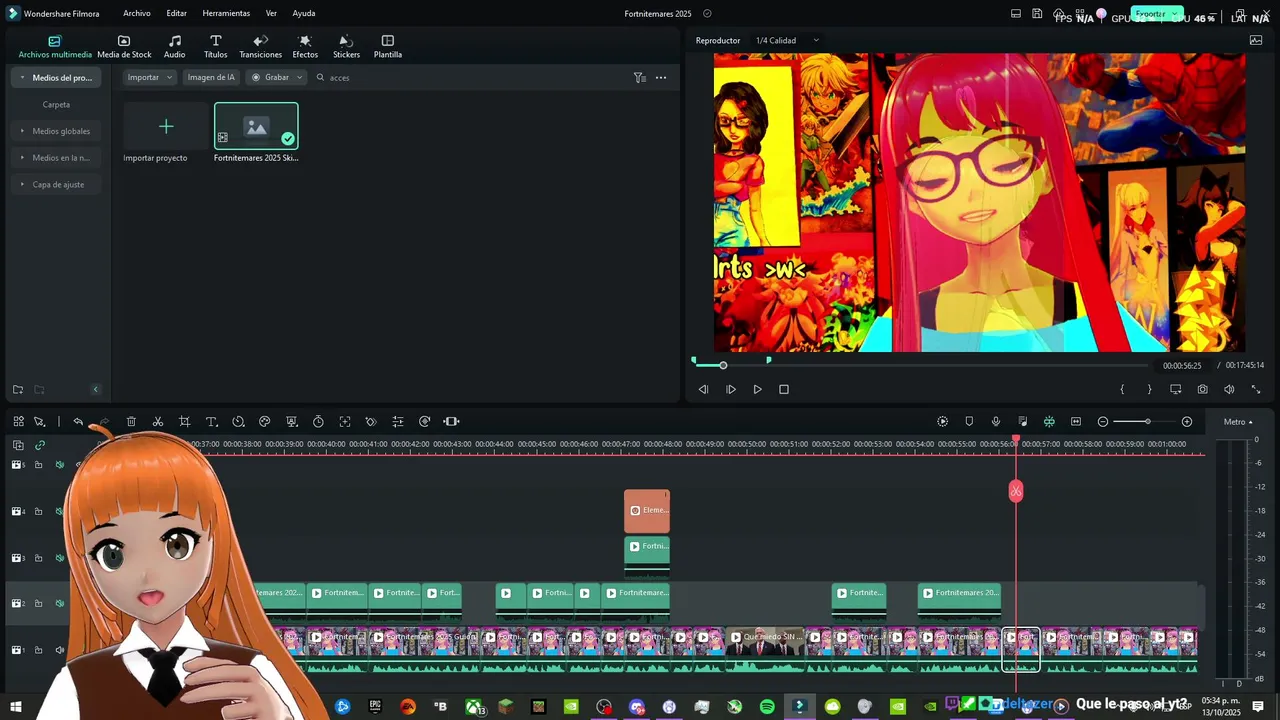Viewport: 1280px width, 720px height.
Task: Add text using the timeline Text tool
Action: 211,421
